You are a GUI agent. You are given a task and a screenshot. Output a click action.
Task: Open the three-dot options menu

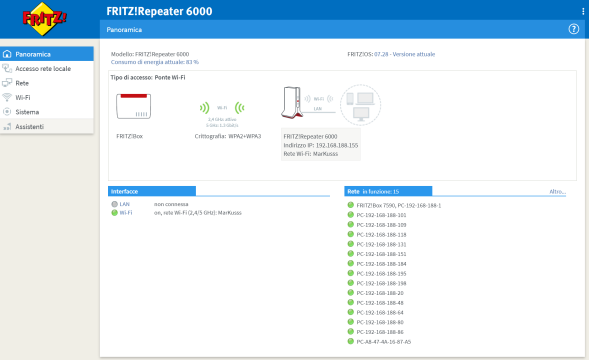tap(583, 12)
